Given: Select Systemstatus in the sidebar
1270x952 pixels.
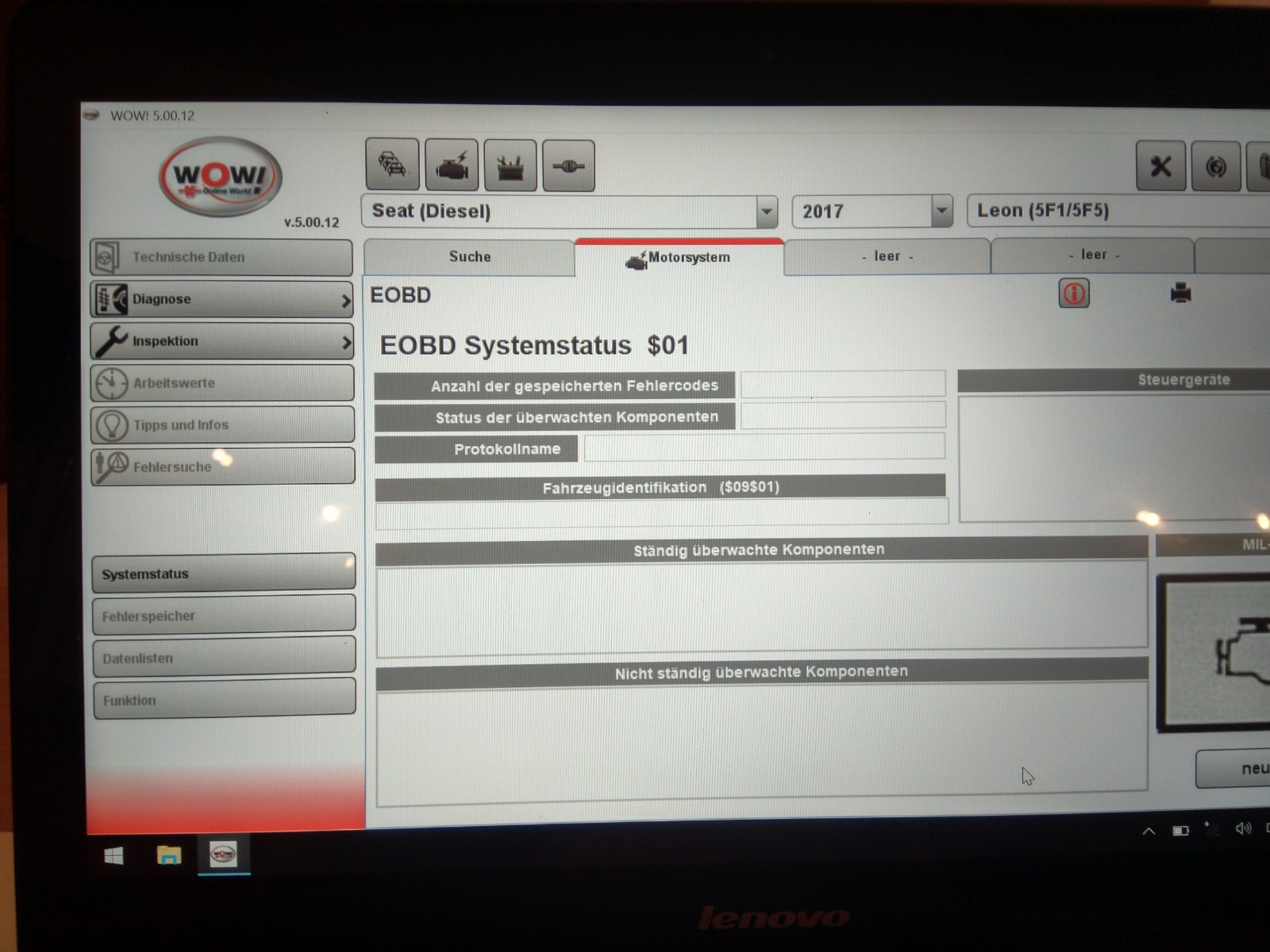Looking at the screenshot, I should [224, 573].
